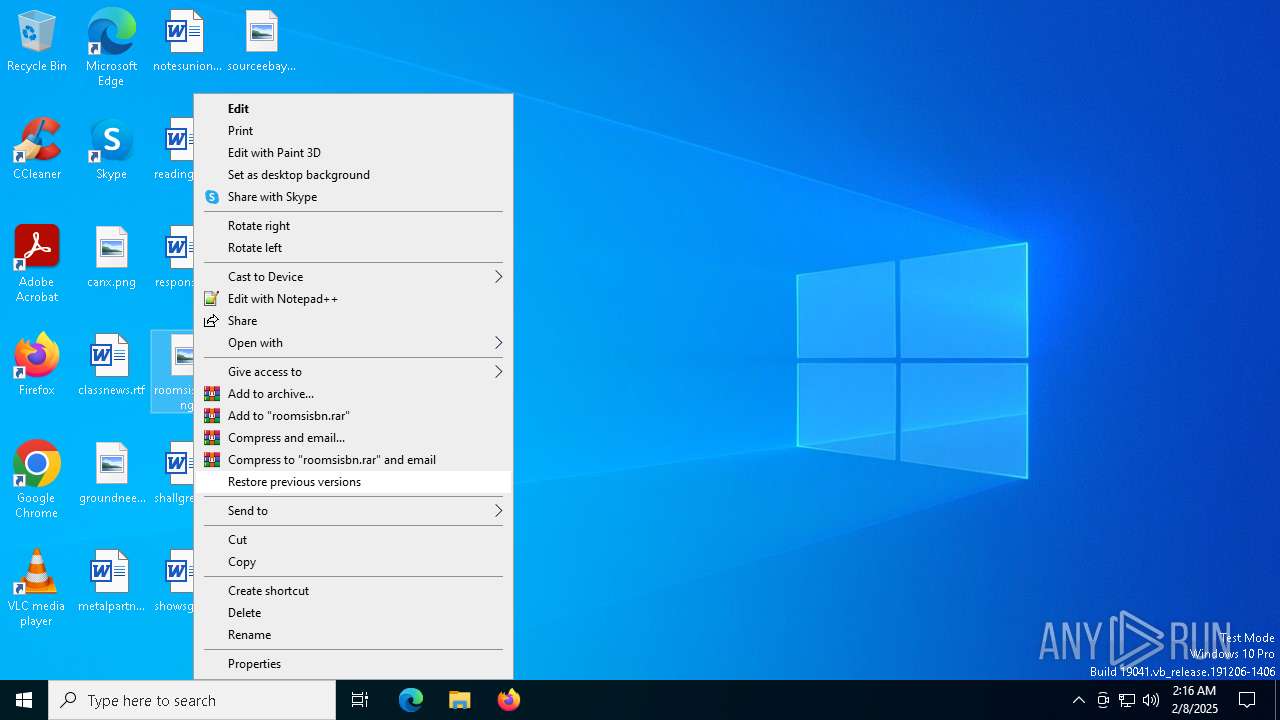Open Properties from the context menu
Image resolution: width=1280 pixels, height=720 pixels.
353,664
